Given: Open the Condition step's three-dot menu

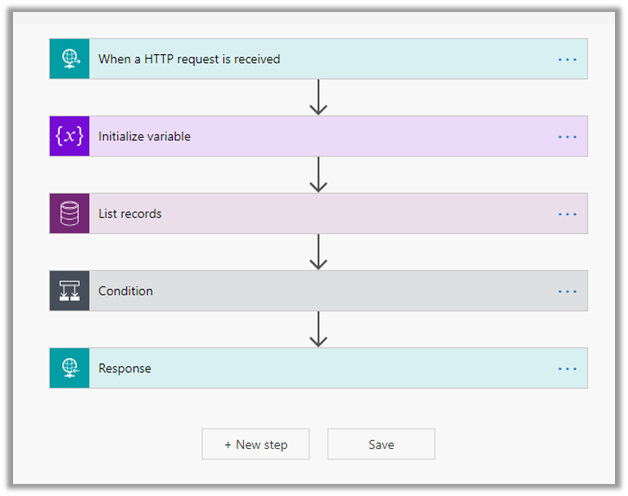Looking at the screenshot, I should (567, 291).
